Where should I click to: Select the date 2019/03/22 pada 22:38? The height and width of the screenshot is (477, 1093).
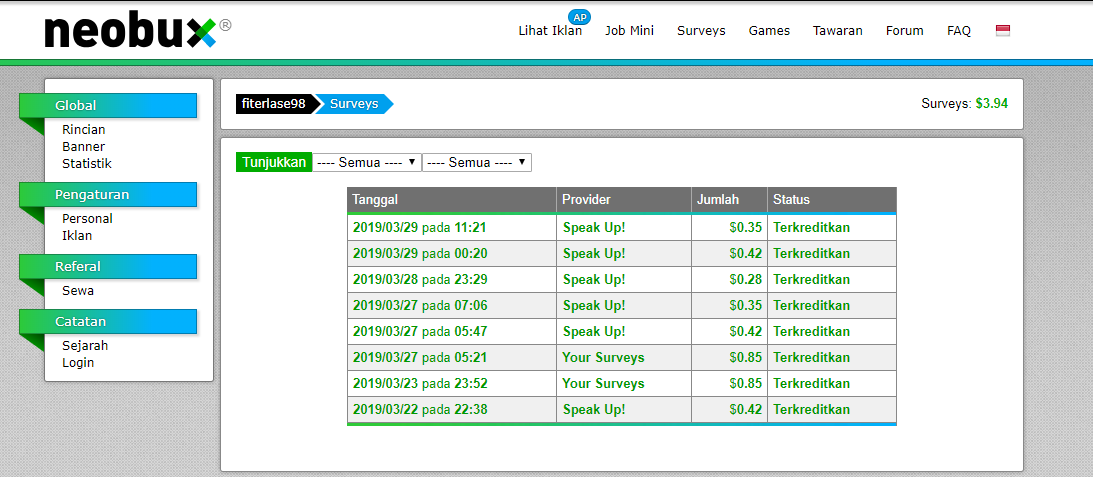(420, 409)
